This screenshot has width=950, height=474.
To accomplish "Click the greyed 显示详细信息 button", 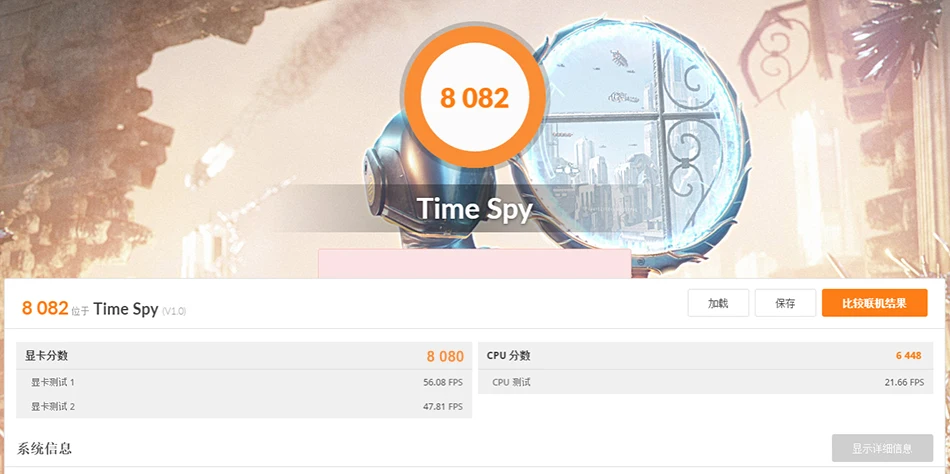I will pos(882,449).
